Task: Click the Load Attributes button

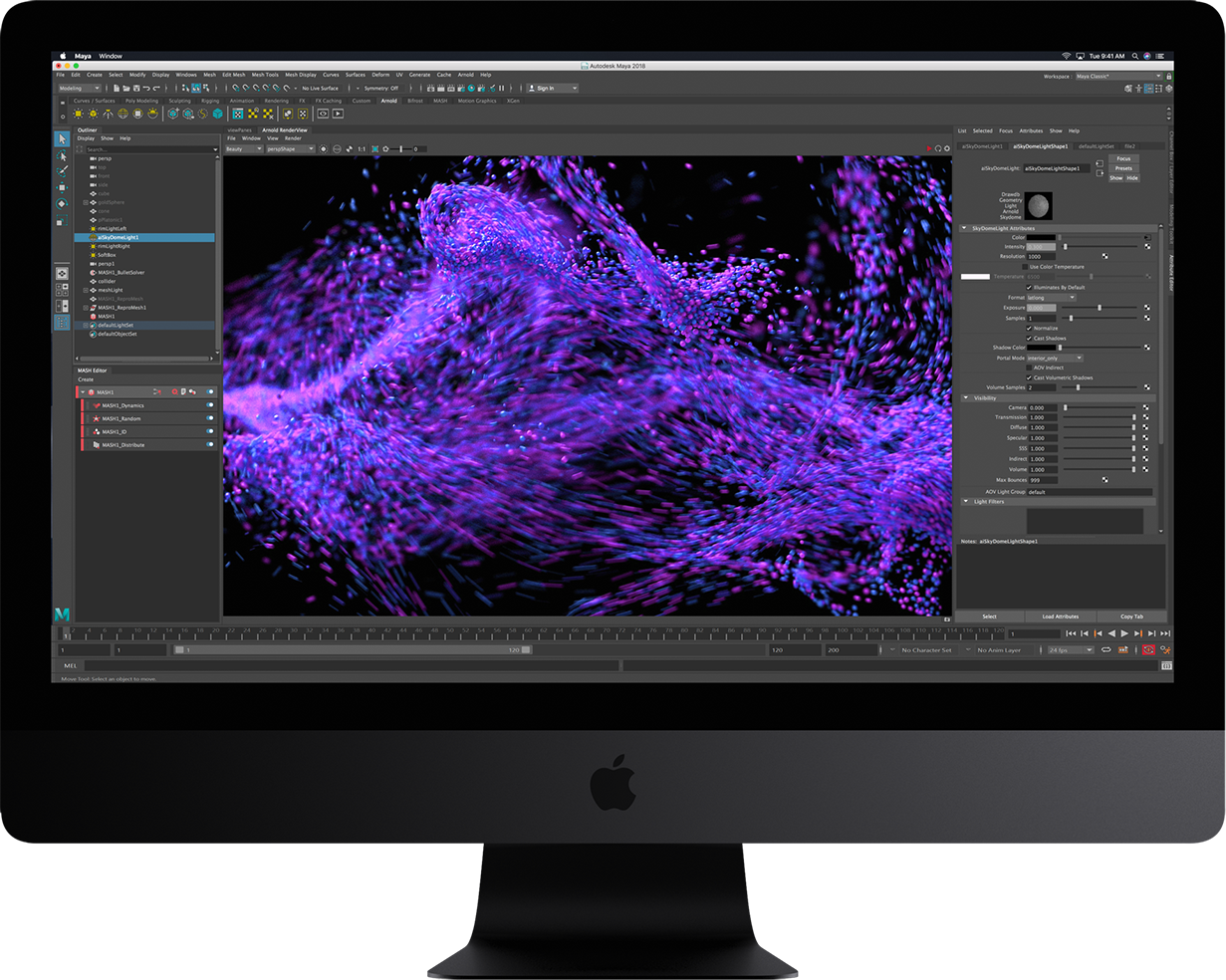Action: coord(1060,616)
